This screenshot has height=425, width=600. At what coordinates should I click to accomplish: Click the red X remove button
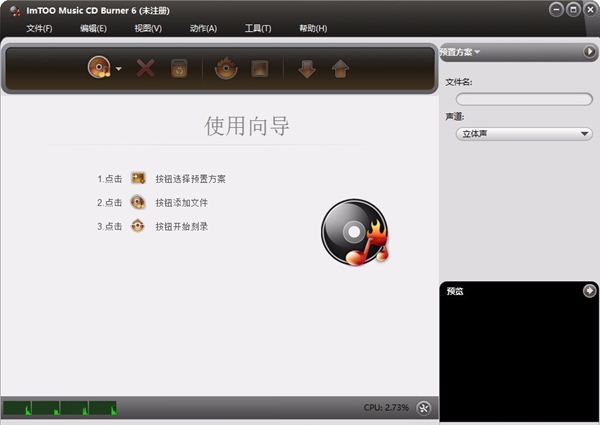pyautogui.click(x=145, y=68)
